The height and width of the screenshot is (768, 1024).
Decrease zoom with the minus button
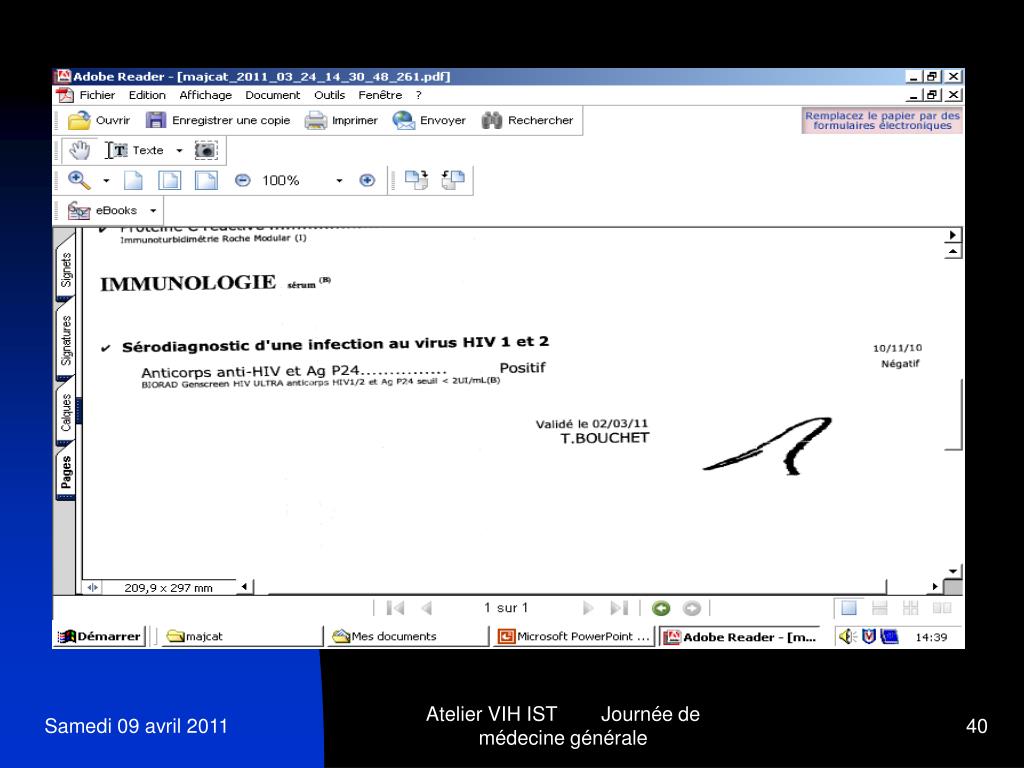[242, 180]
